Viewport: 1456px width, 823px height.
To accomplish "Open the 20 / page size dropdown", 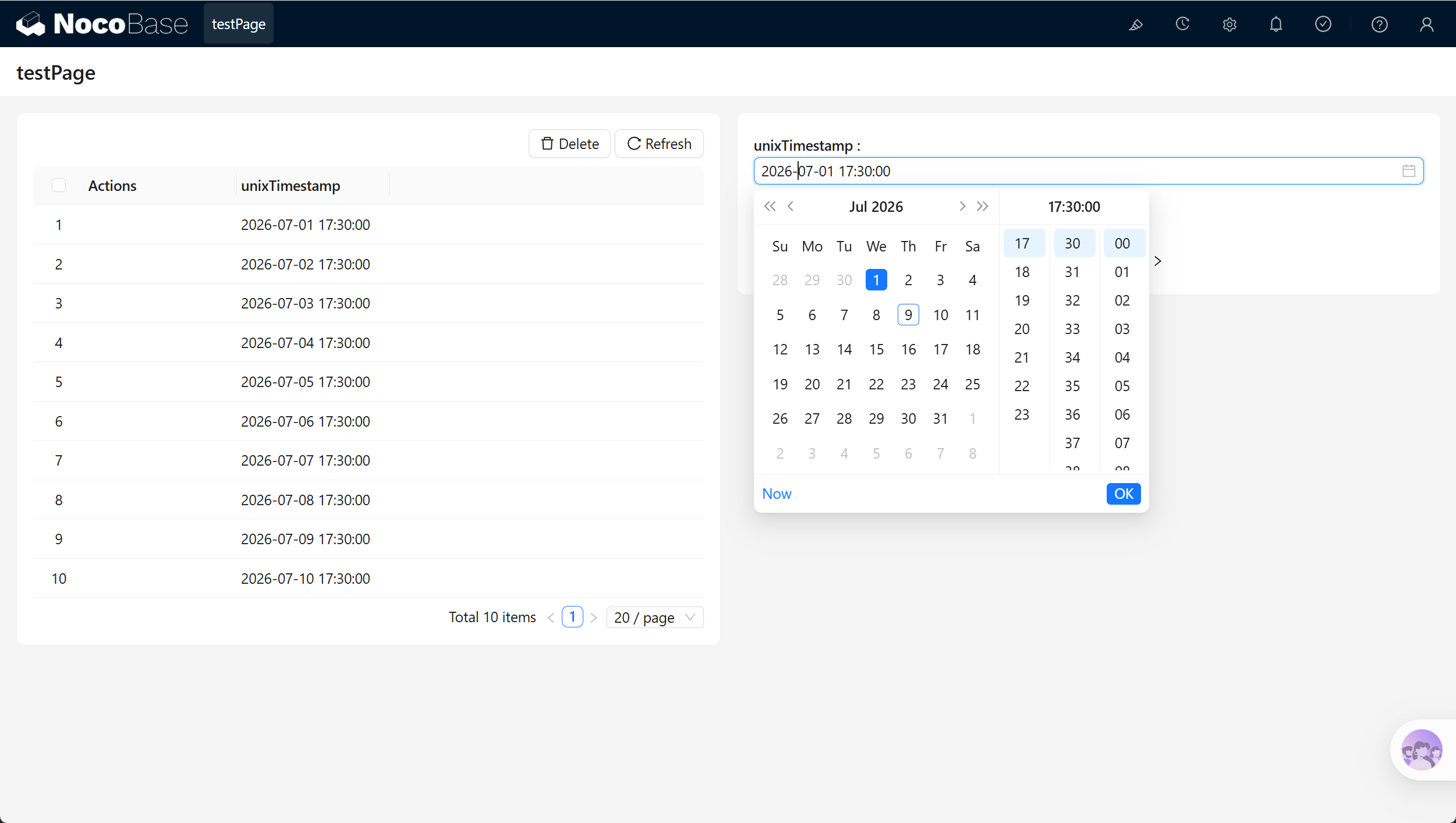I will (x=654, y=617).
